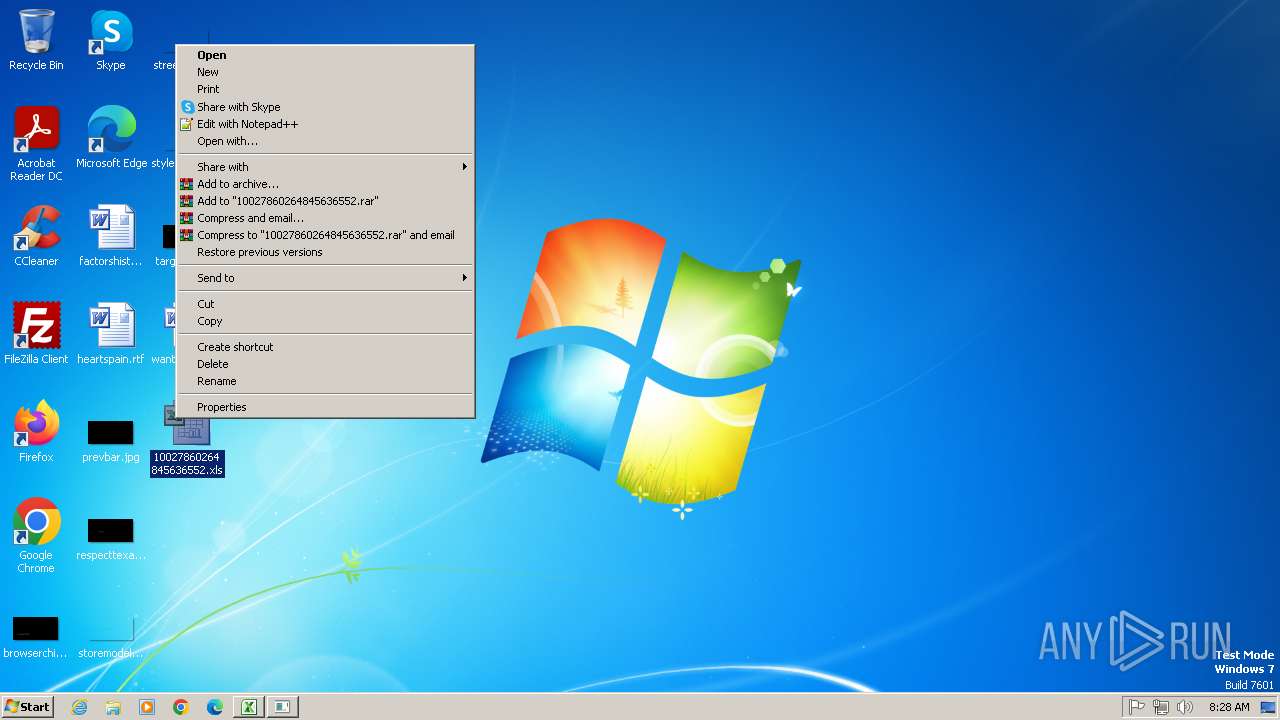Image resolution: width=1280 pixels, height=720 pixels.
Task: Choose Compress to "10027860264845636552.rar" and email
Action: (x=325, y=235)
